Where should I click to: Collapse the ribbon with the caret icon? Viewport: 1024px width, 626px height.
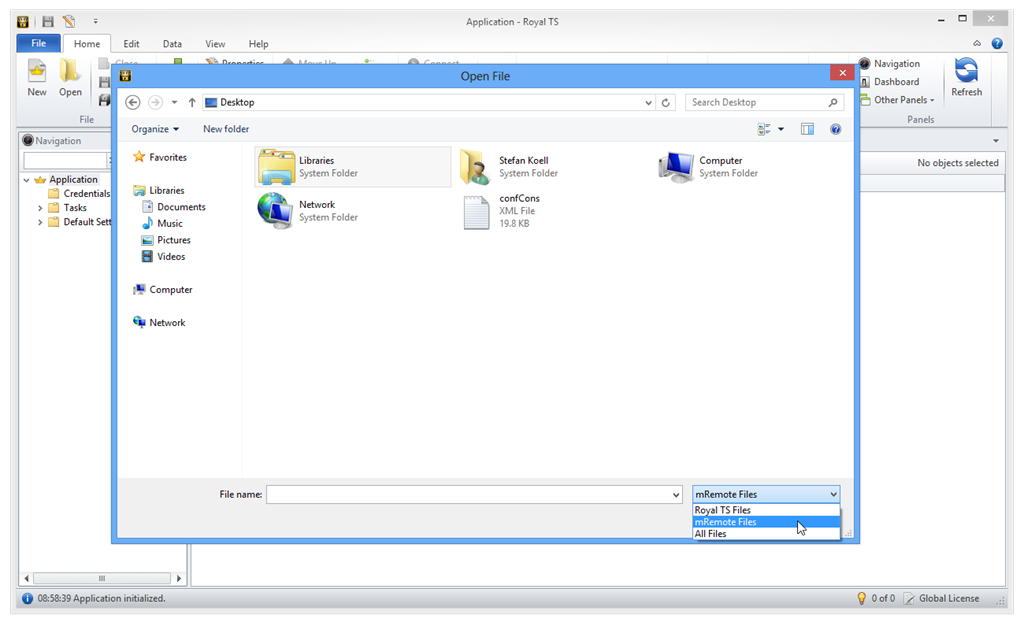[x=977, y=44]
